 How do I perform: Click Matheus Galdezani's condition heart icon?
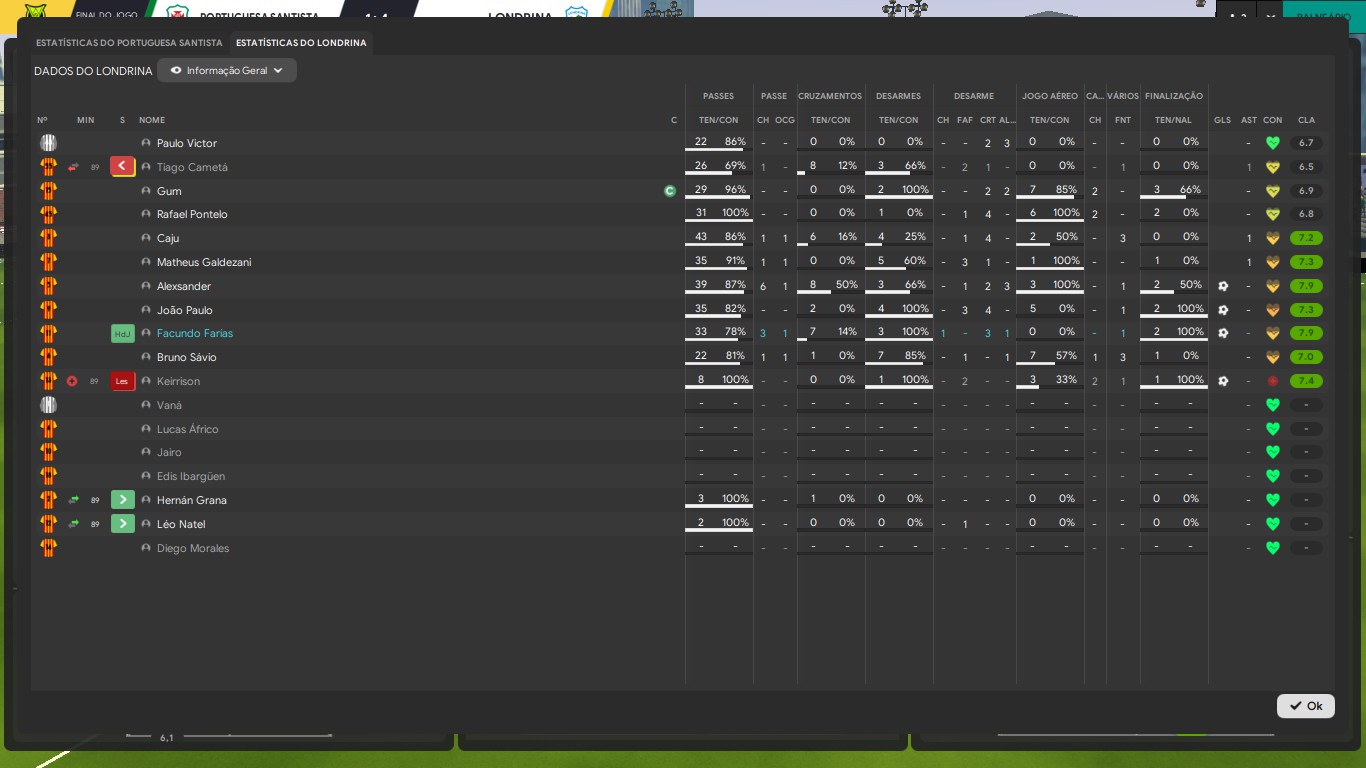click(x=1273, y=262)
